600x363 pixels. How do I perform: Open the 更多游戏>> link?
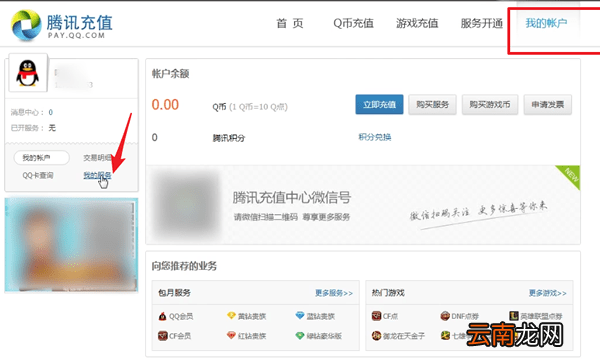pos(548,293)
